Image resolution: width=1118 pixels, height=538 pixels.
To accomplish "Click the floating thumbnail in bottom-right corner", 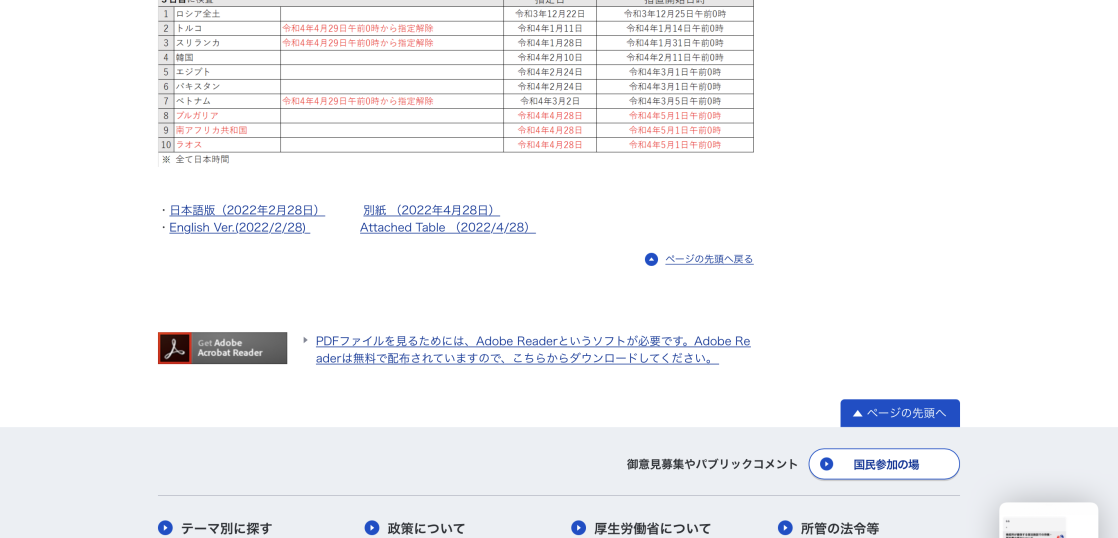I will pos(1047,521).
